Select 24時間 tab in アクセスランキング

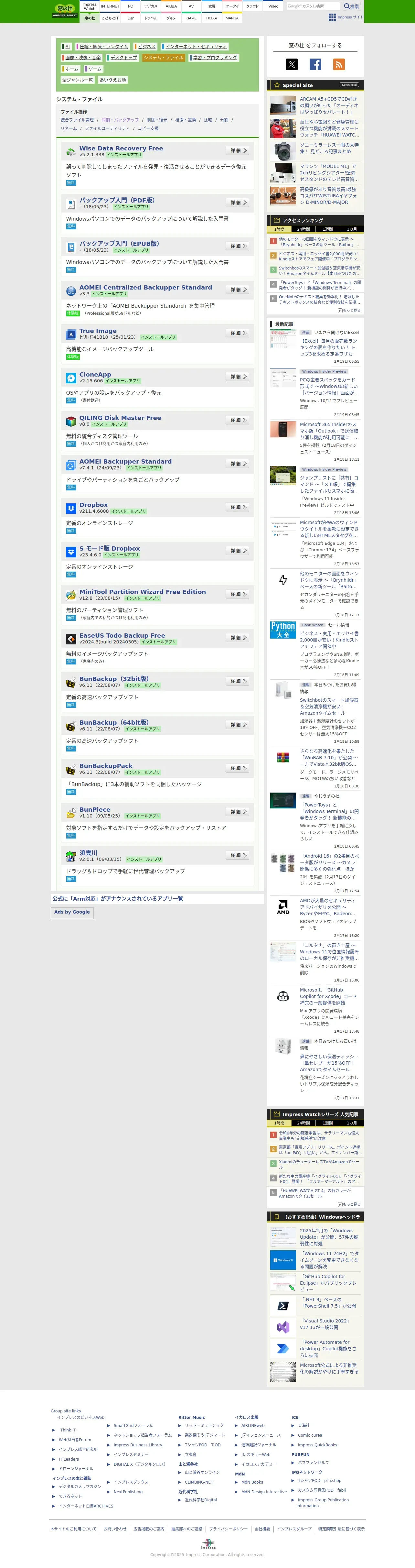point(303,229)
